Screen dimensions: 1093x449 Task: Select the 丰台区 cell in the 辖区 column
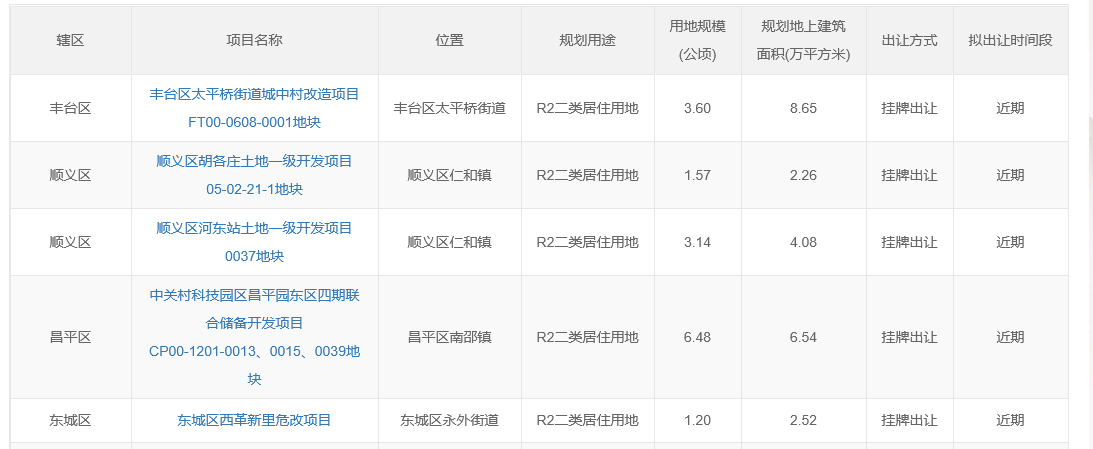[70, 108]
